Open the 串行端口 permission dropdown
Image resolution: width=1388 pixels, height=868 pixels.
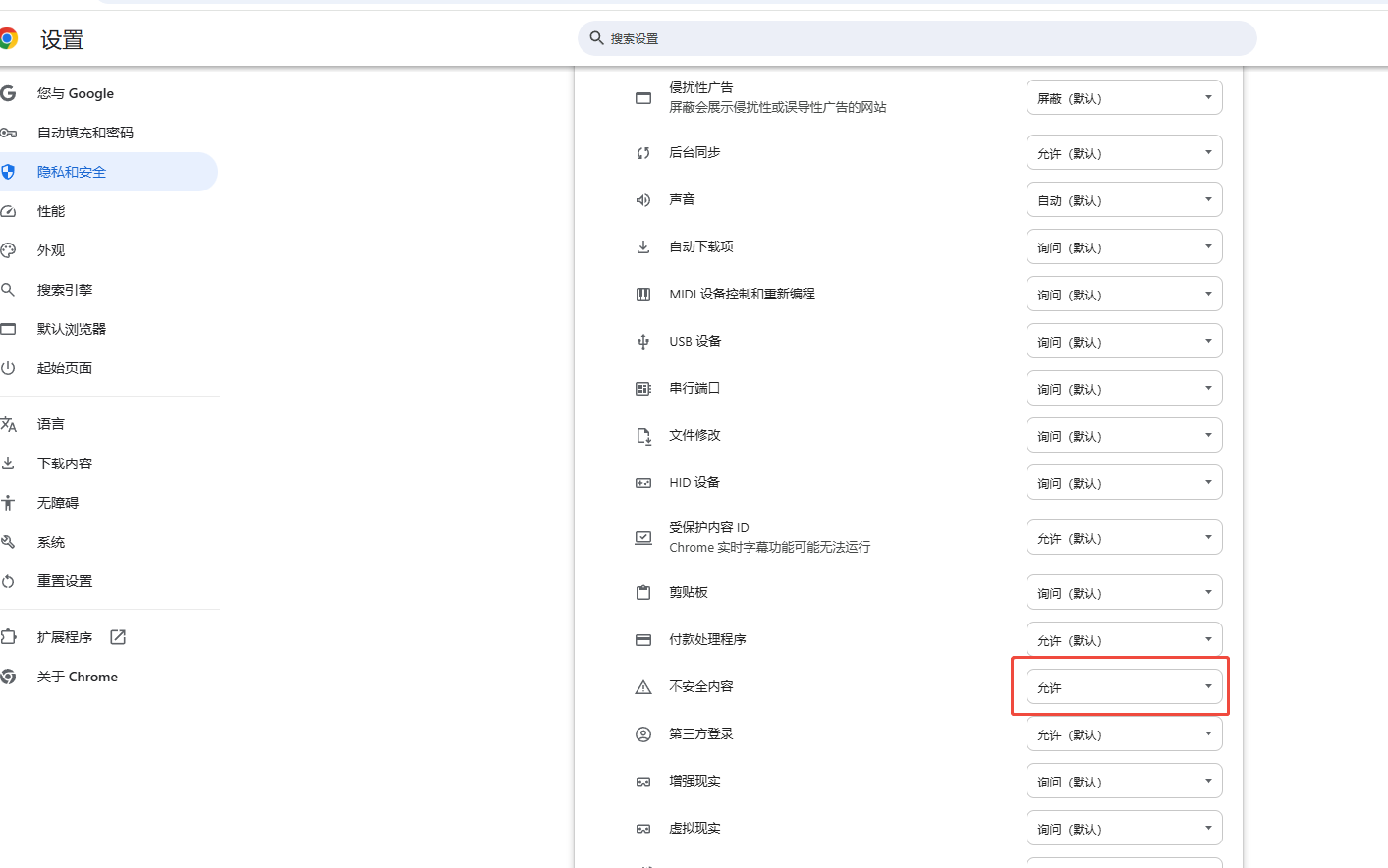coord(1125,388)
